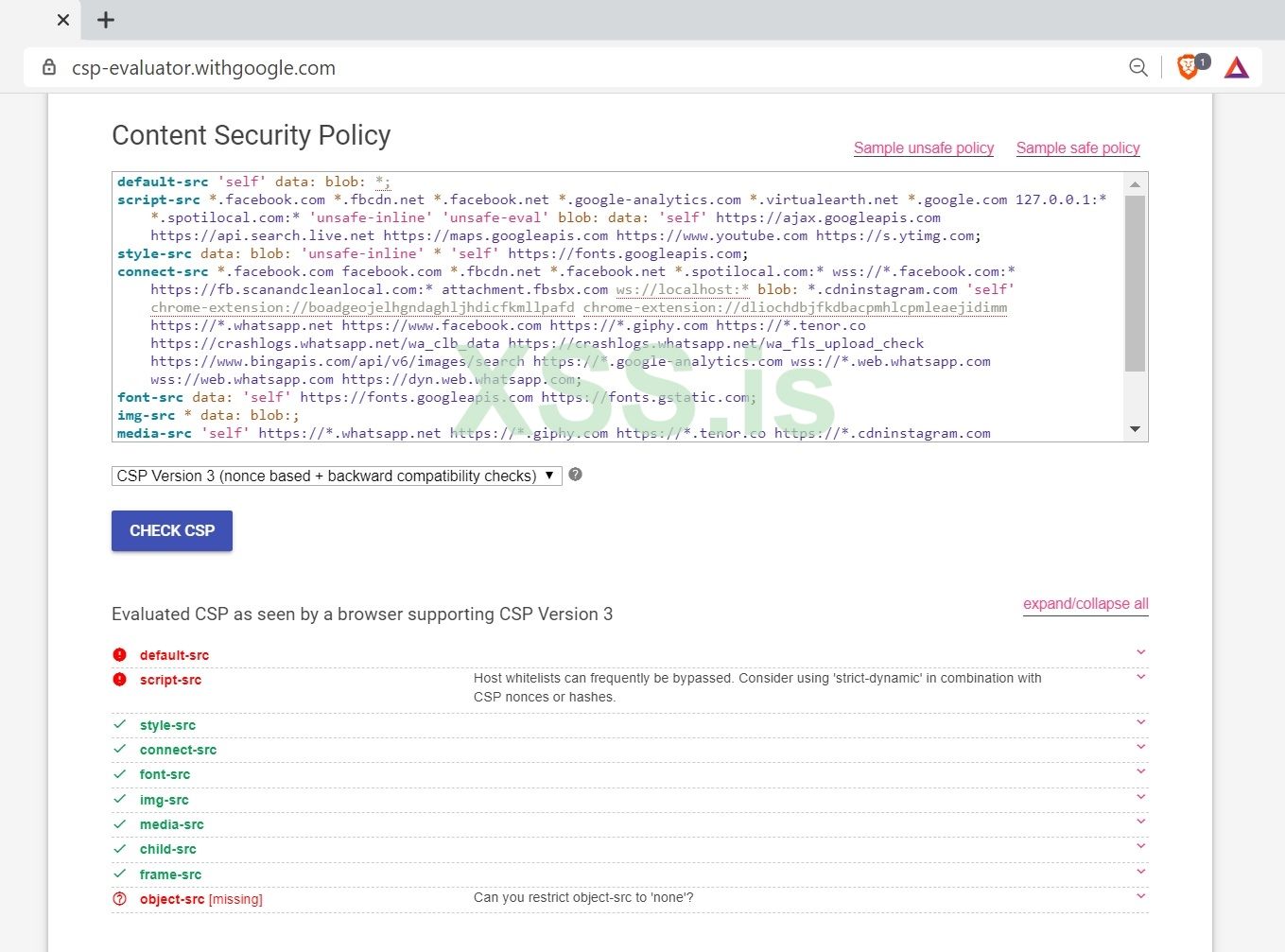Select the connect-src finding label
The width and height of the screenshot is (1285, 952).
click(x=178, y=750)
